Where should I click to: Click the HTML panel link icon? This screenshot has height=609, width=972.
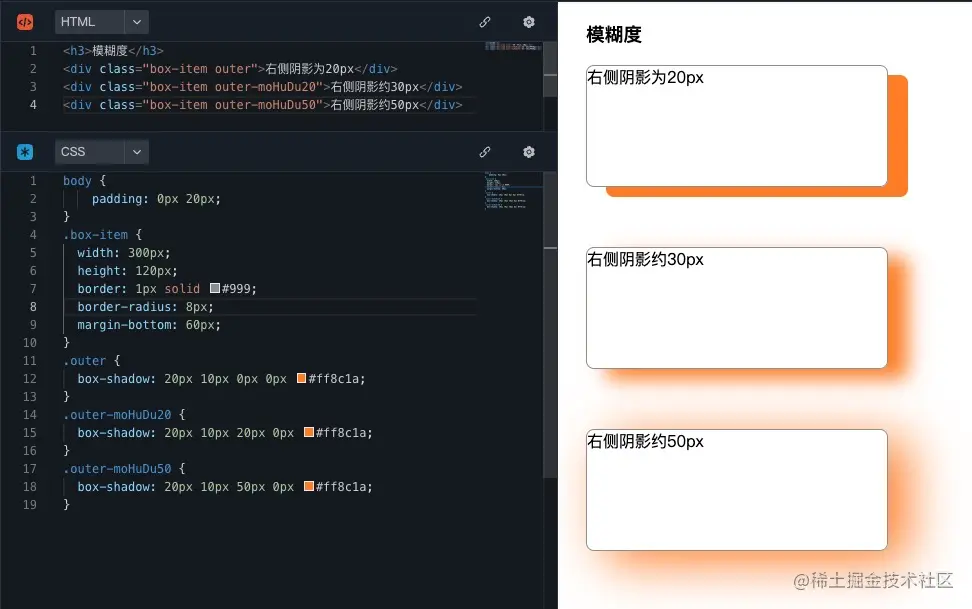pyautogui.click(x=485, y=22)
